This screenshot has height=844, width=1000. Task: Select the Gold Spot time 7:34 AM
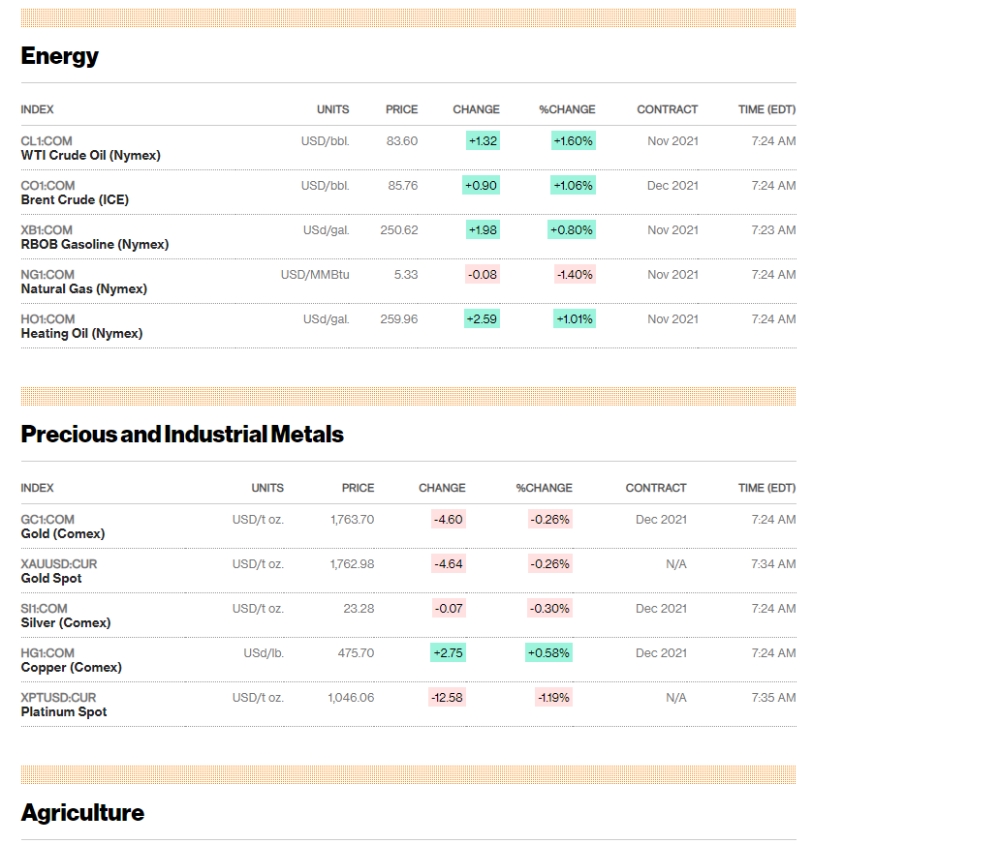click(774, 565)
